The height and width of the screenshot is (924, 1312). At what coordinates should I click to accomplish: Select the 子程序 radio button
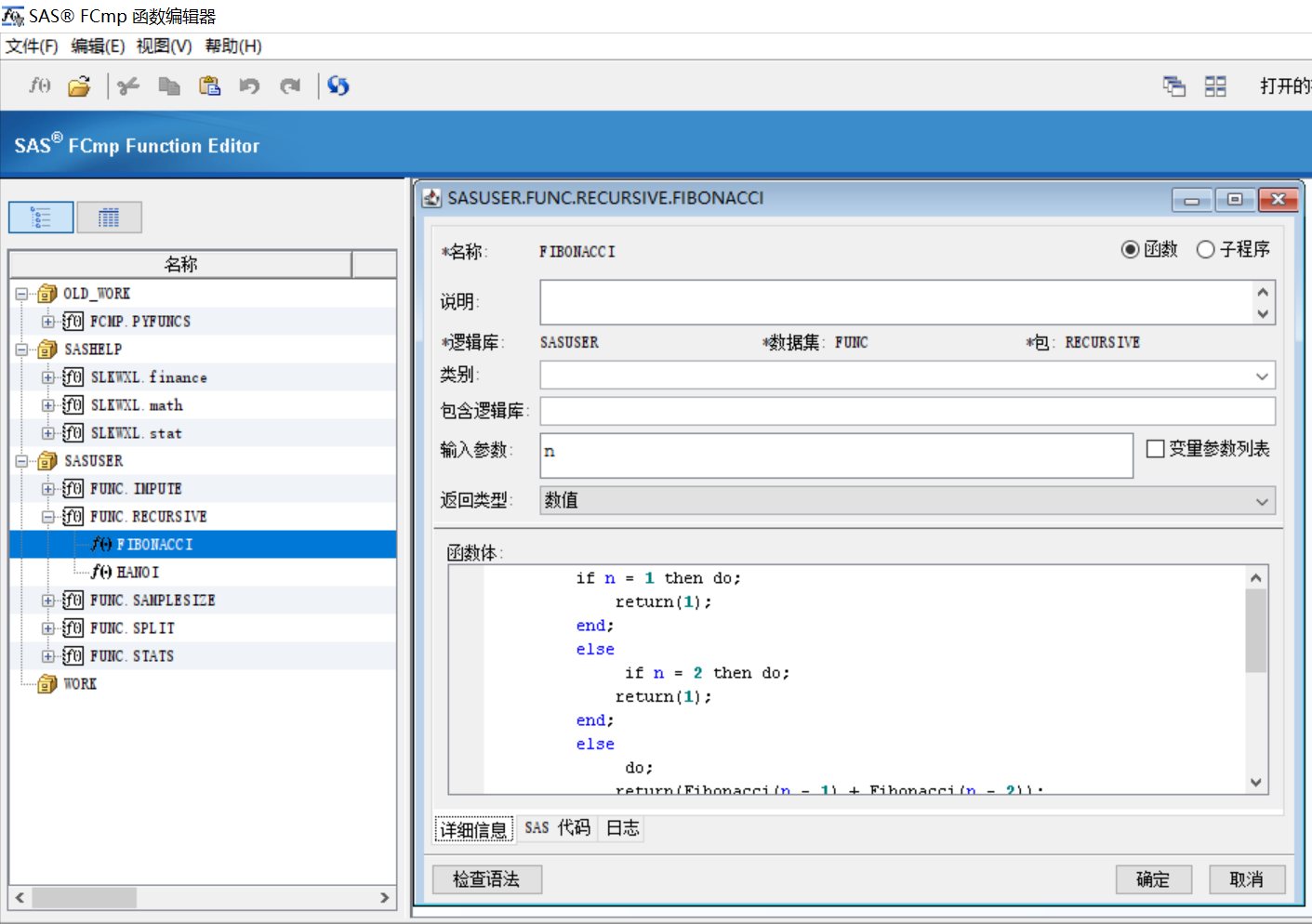pos(1206,249)
